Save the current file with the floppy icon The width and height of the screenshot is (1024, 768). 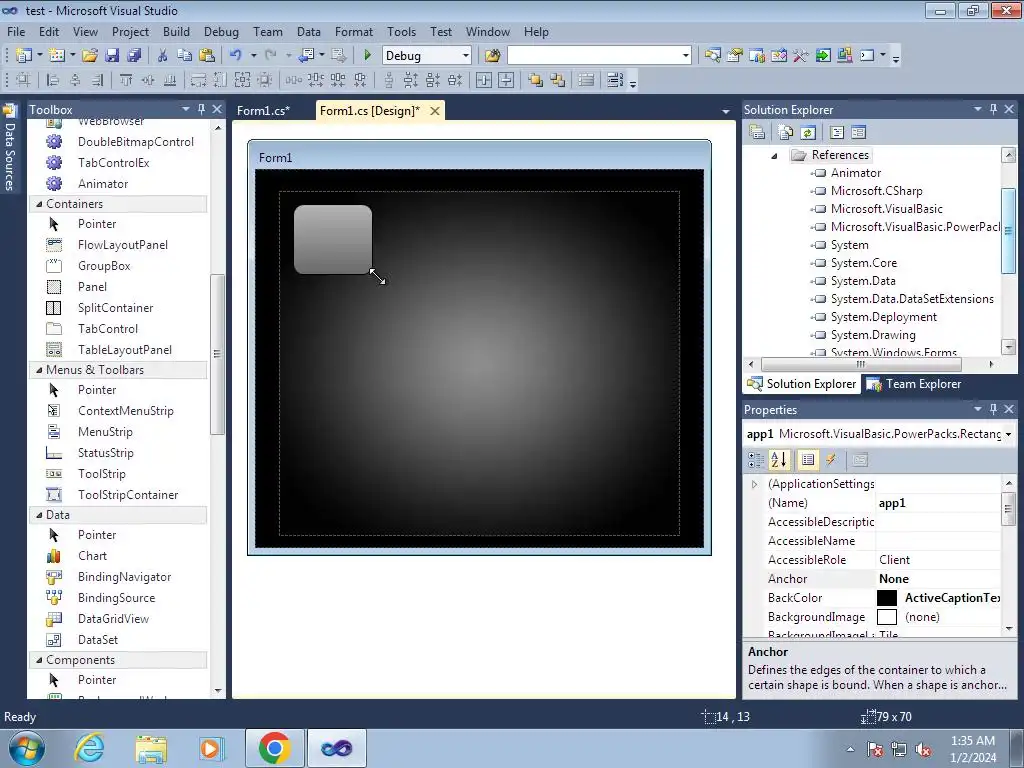tap(112, 56)
